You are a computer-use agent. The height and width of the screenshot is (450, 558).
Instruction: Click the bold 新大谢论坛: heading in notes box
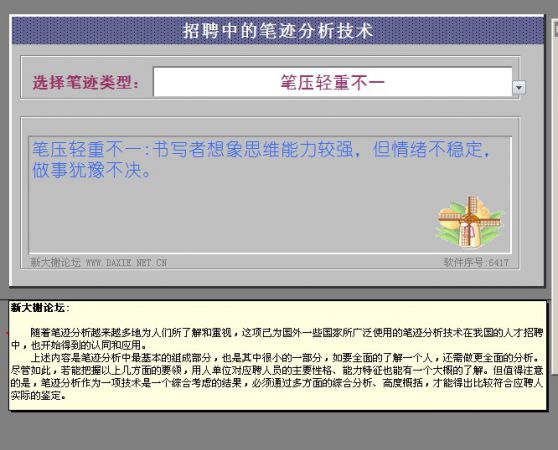pyautogui.click(x=40, y=308)
